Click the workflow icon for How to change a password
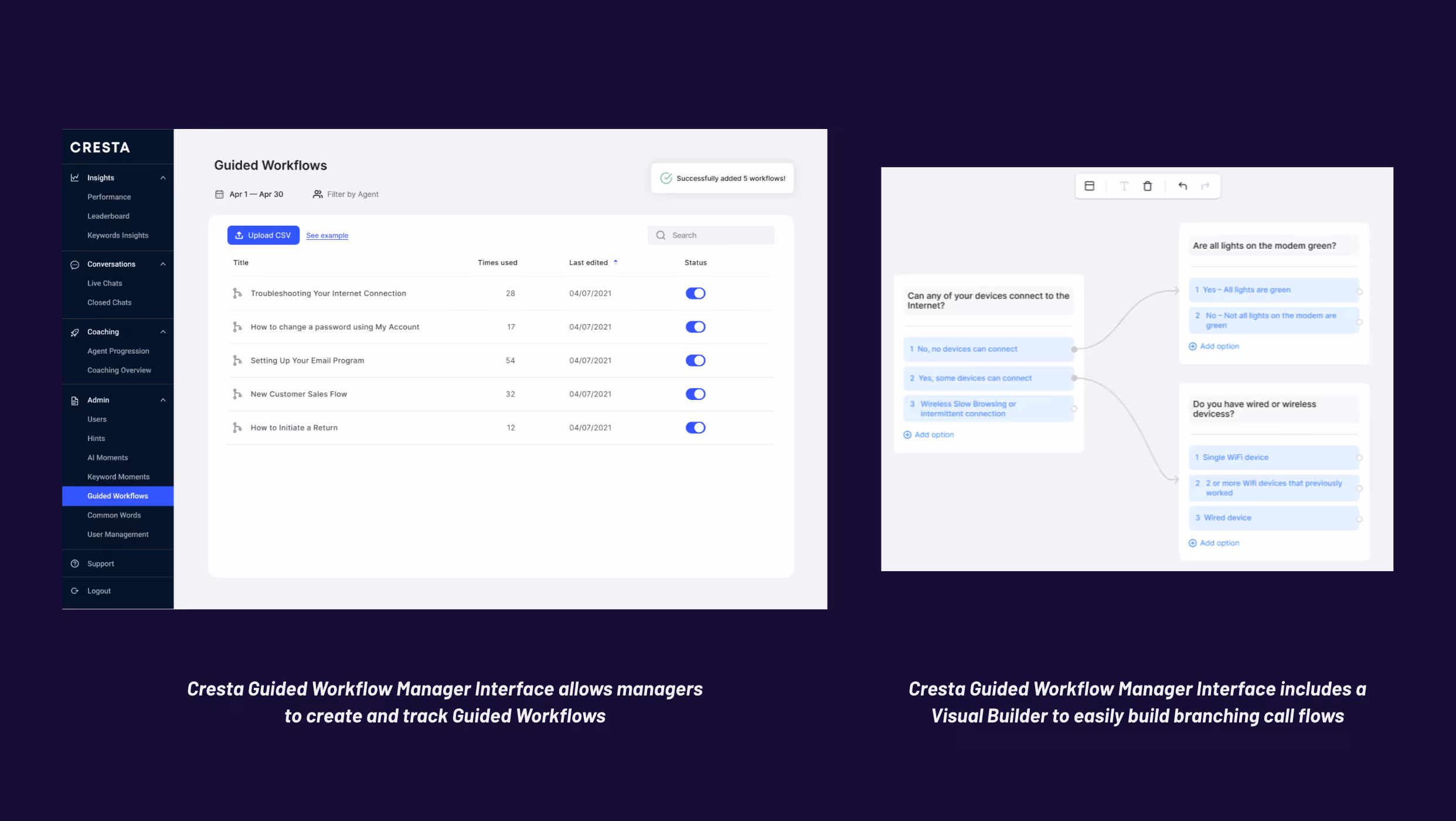This screenshot has height=821, width=1456. tap(237, 327)
